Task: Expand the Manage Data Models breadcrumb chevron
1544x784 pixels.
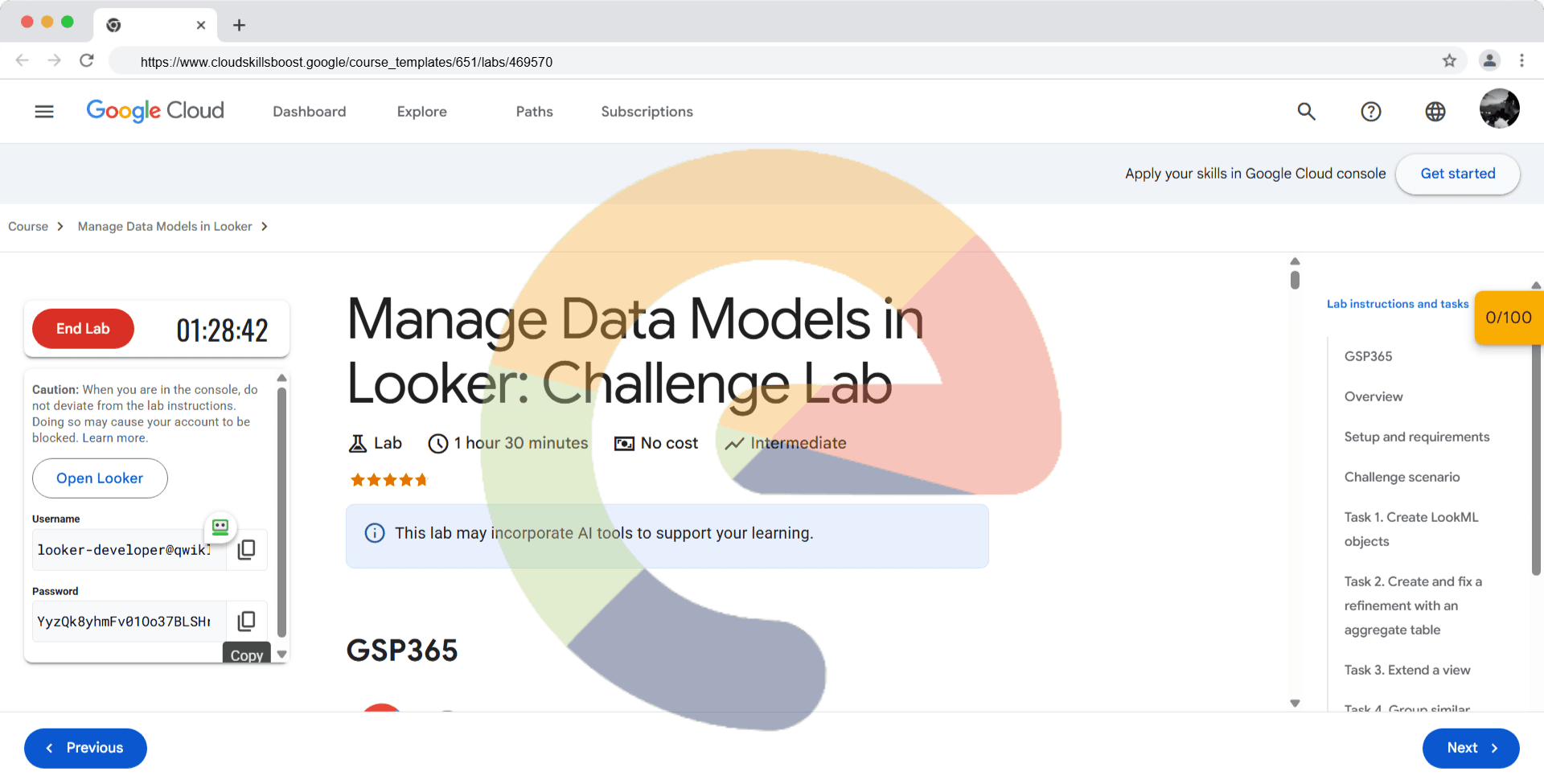Action: click(x=265, y=227)
